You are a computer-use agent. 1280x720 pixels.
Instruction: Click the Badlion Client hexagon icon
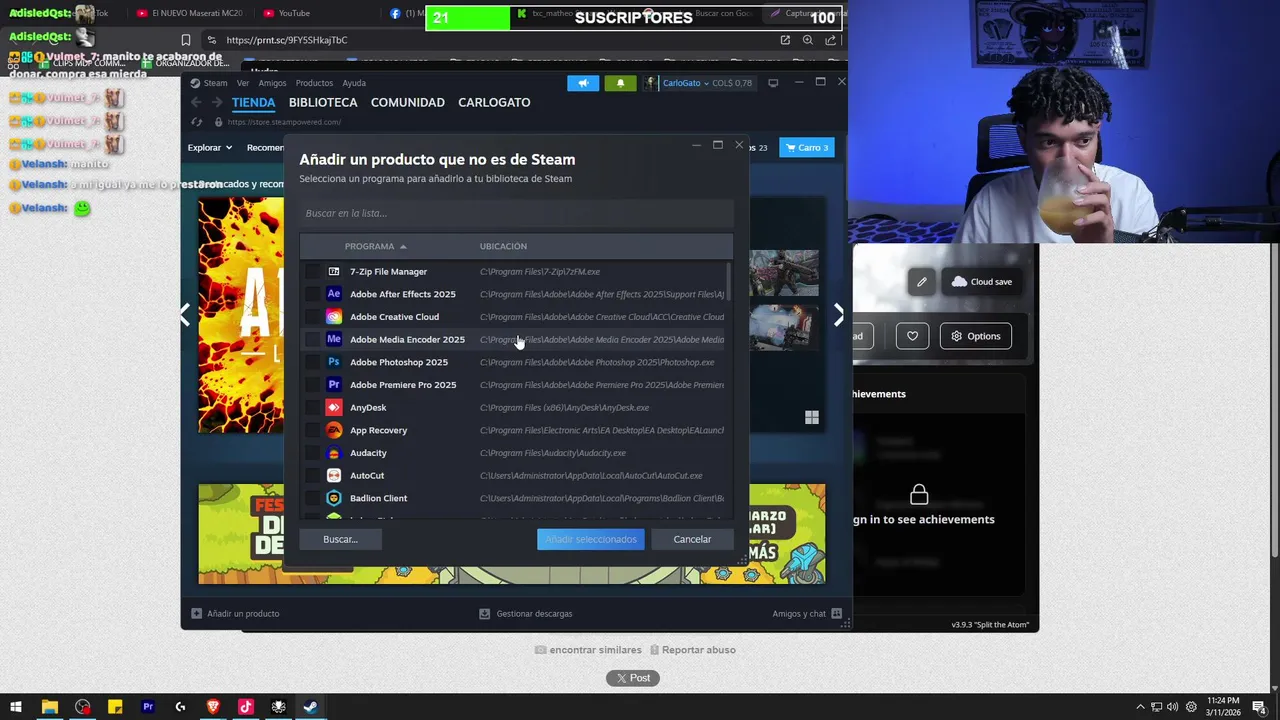click(x=334, y=498)
